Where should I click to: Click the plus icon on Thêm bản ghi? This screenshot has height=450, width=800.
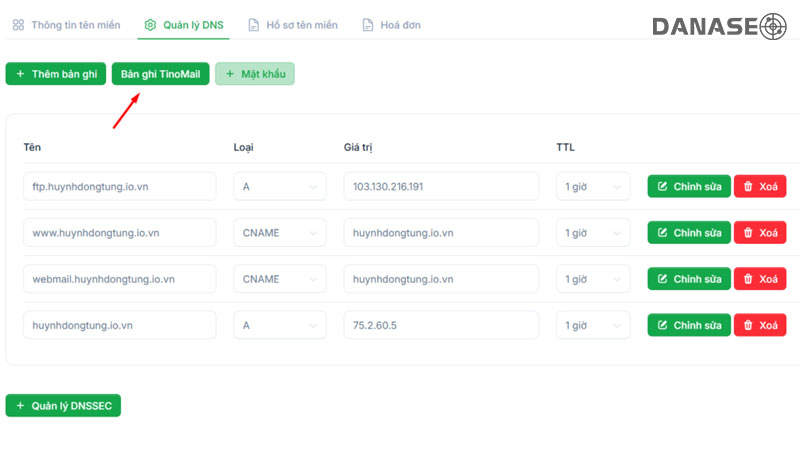coord(20,74)
